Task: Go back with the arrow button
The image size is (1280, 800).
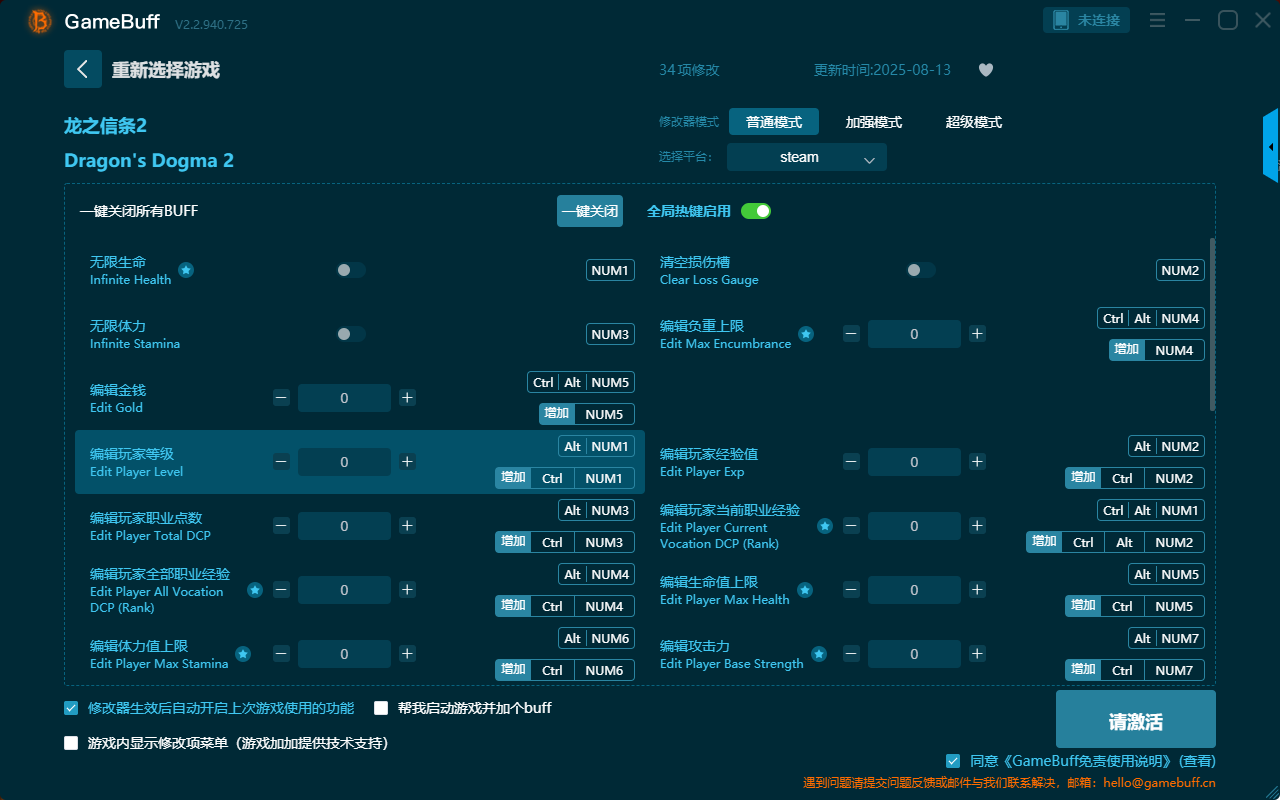Action: pyautogui.click(x=83, y=69)
